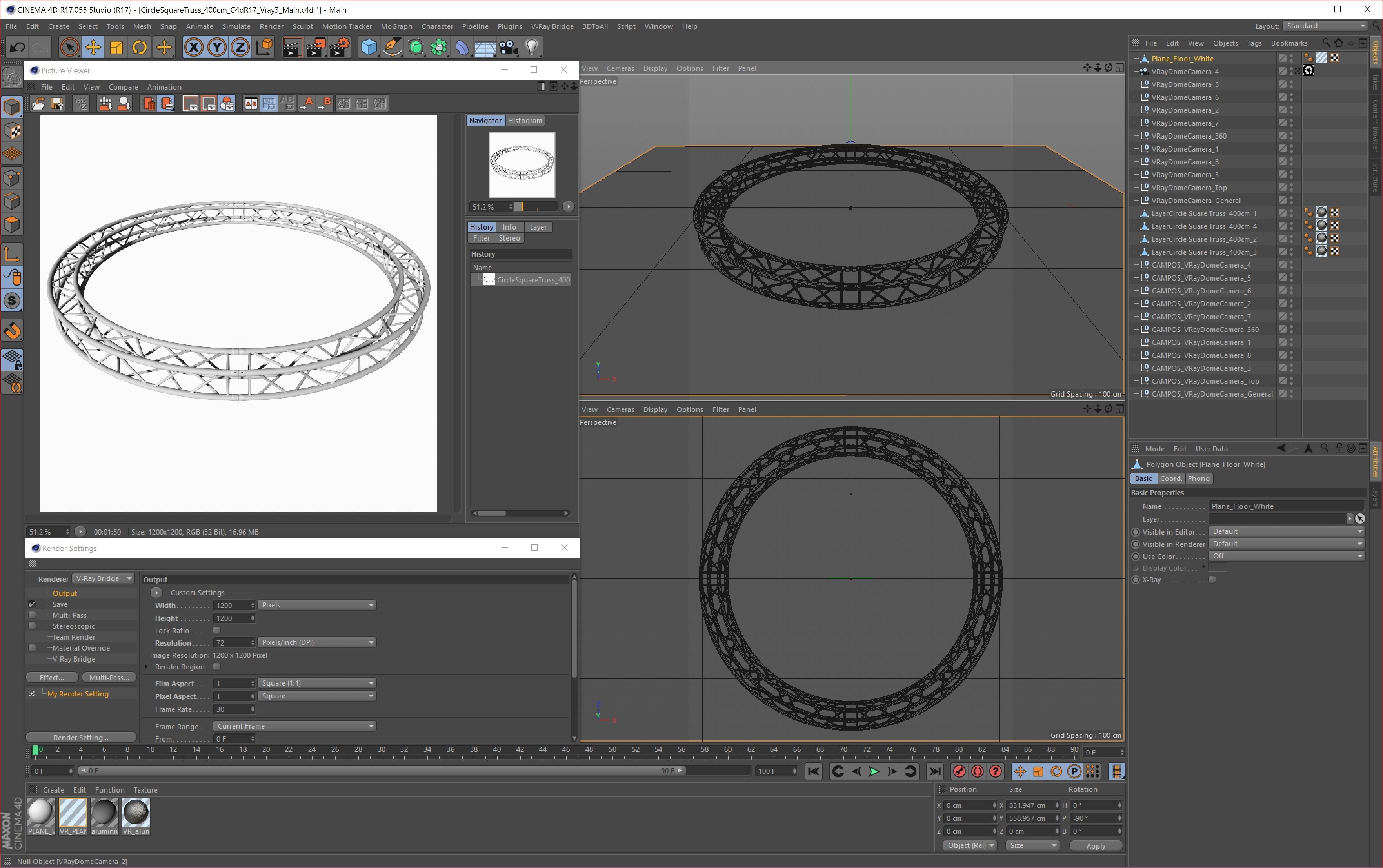The height and width of the screenshot is (868, 1383).
Task: Select the Scale tool
Action: (116, 48)
